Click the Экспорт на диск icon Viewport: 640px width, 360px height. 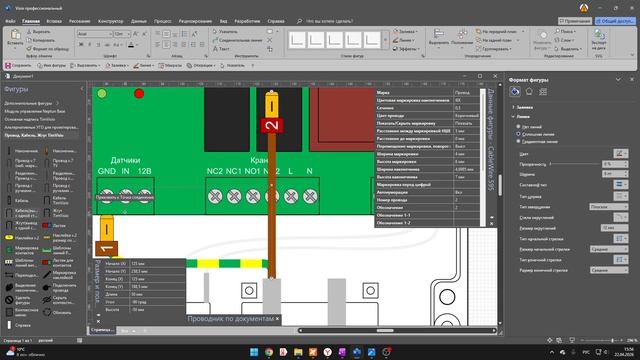[599, 39]
